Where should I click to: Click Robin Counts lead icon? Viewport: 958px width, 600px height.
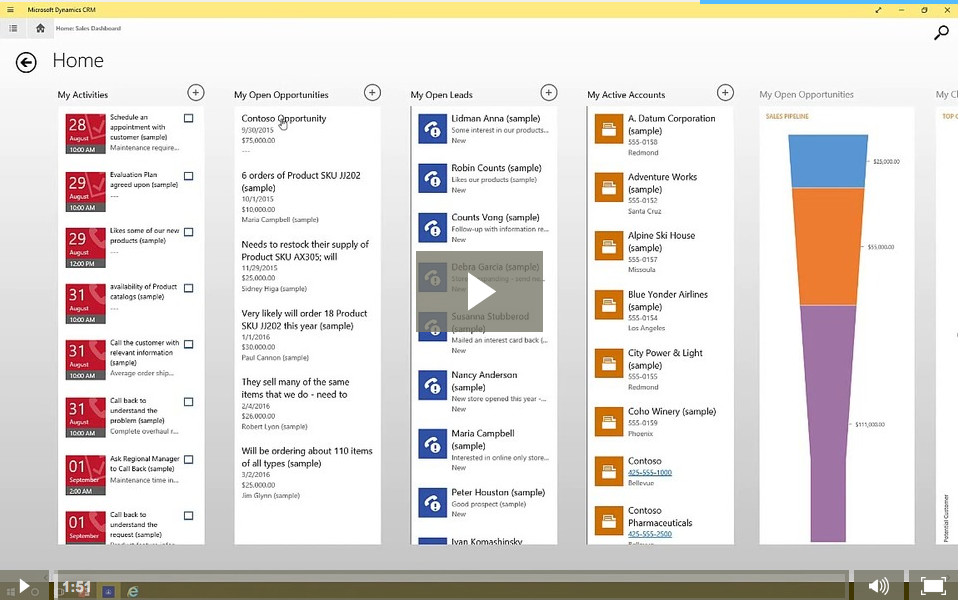(x=433, y=178)
